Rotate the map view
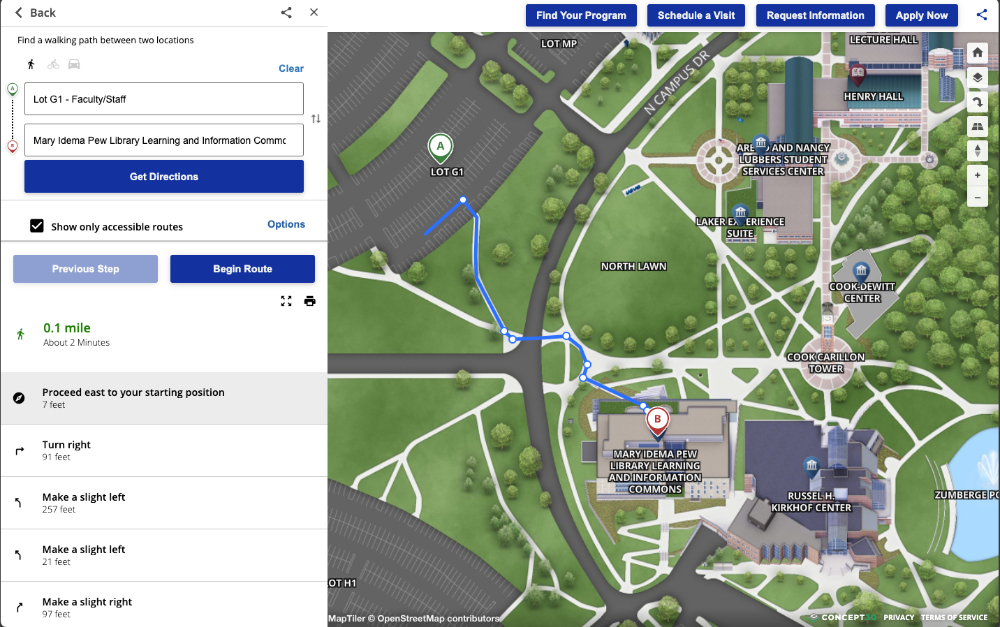 pyautogui.click(x=978, y=102)
